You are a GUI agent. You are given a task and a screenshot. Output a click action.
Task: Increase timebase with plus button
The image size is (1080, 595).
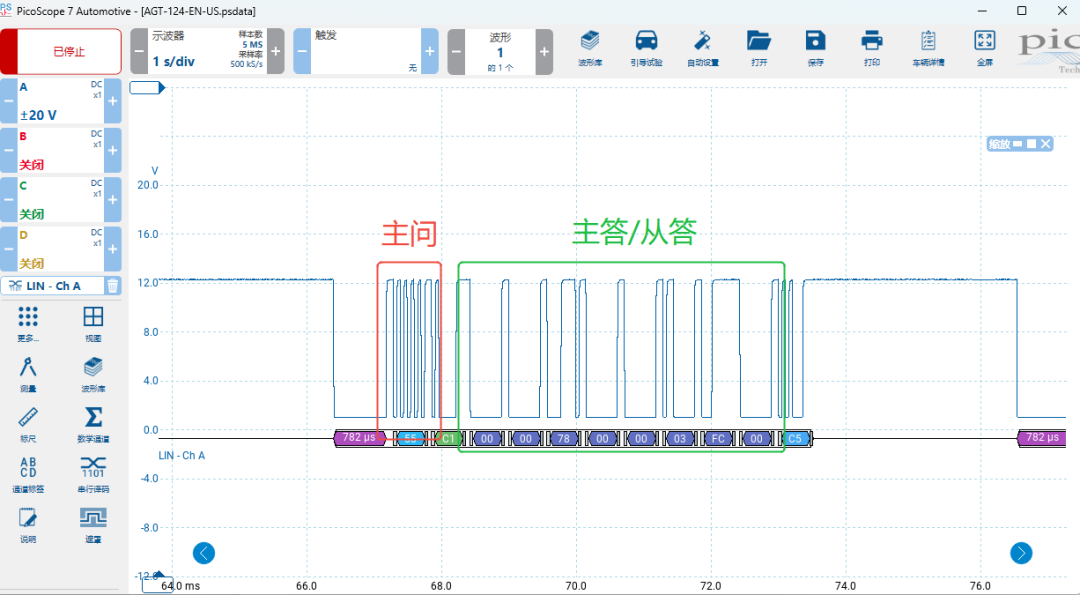276,52
